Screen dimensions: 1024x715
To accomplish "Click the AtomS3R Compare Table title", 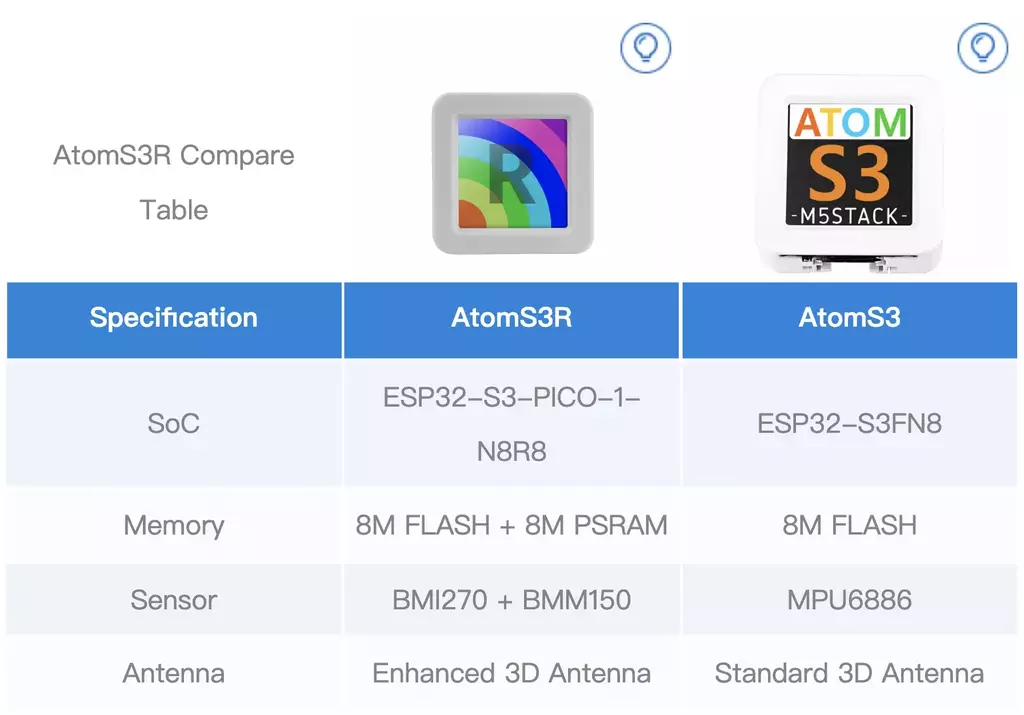I will [174, 183].
